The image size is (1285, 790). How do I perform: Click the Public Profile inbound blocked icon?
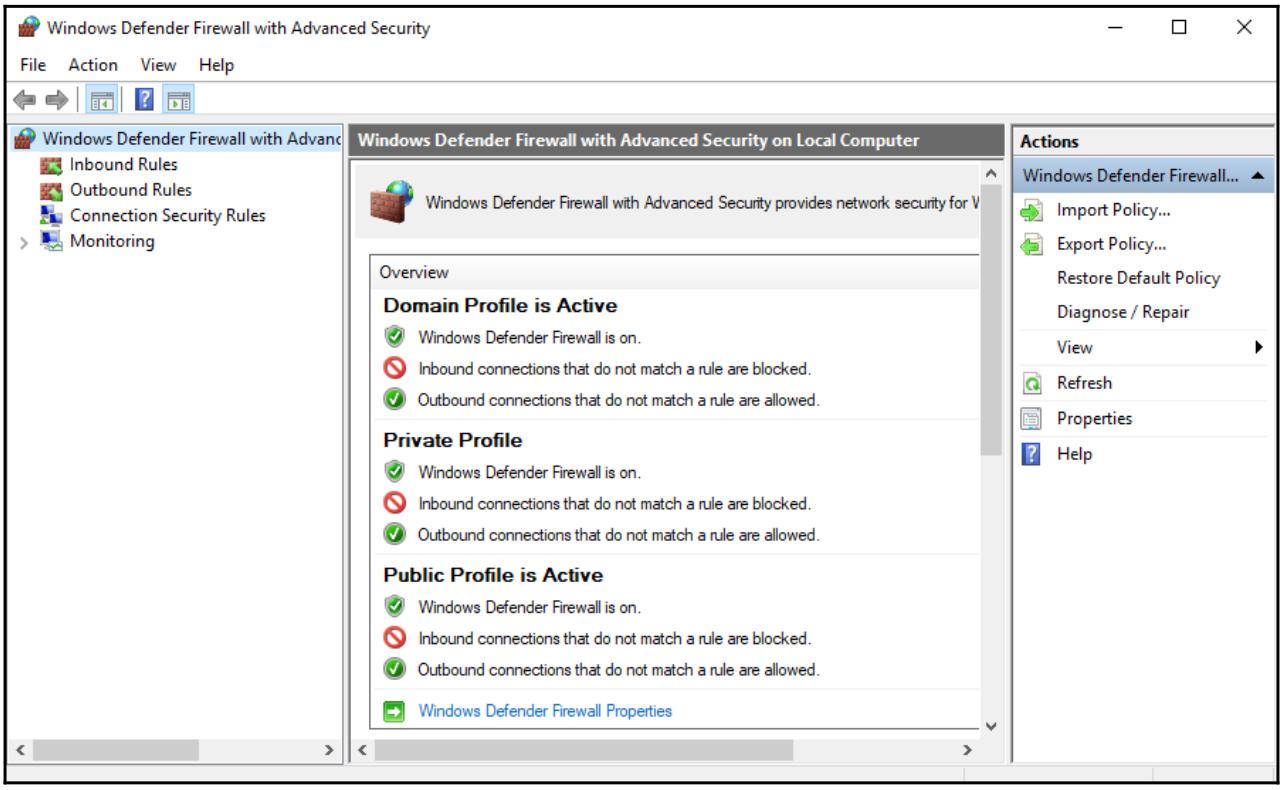(x=395, y=638)
